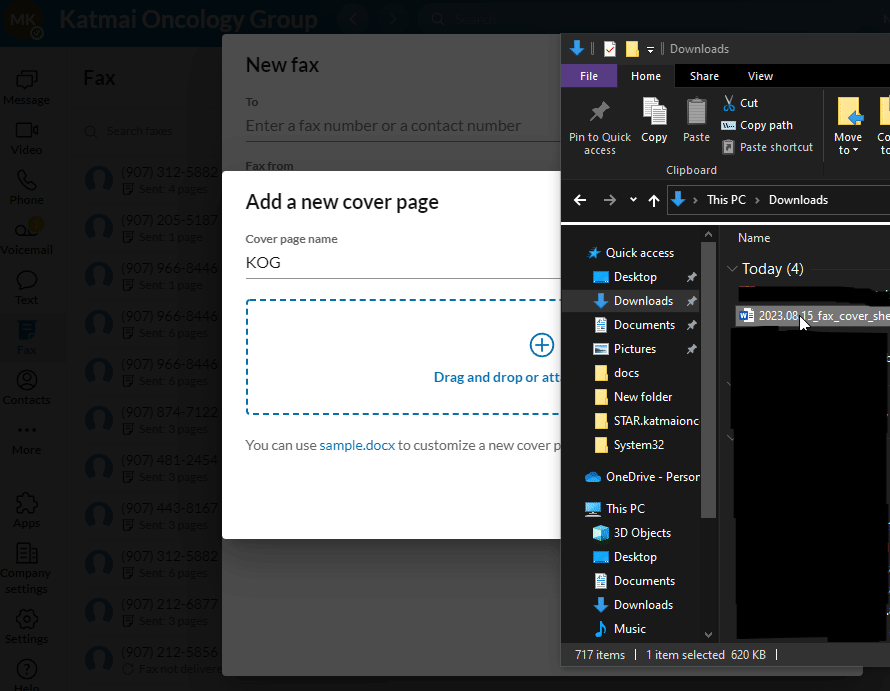Select the 2023.08.15_fax_cover_sheet file

(x=813, y=316)
